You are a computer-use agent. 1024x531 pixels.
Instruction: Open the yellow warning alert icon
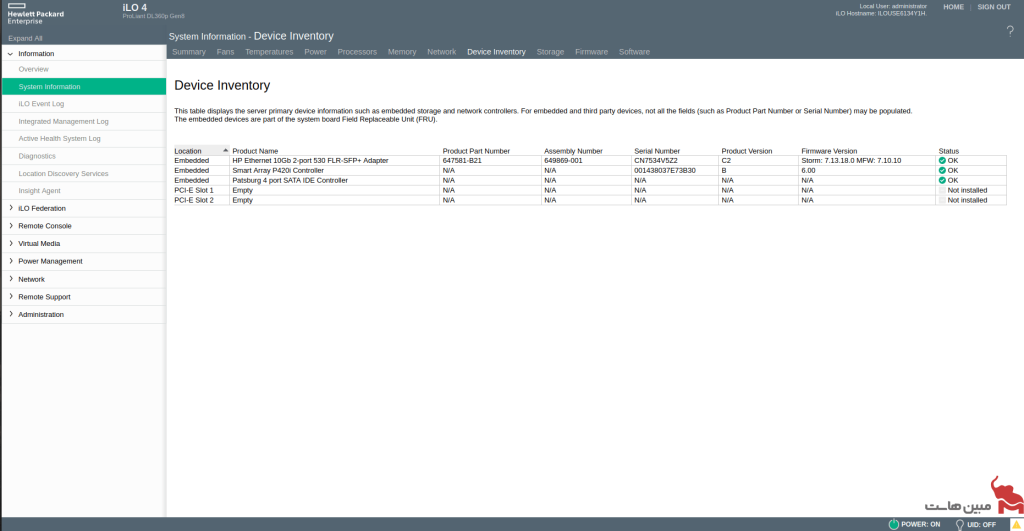pos(1014,524)
